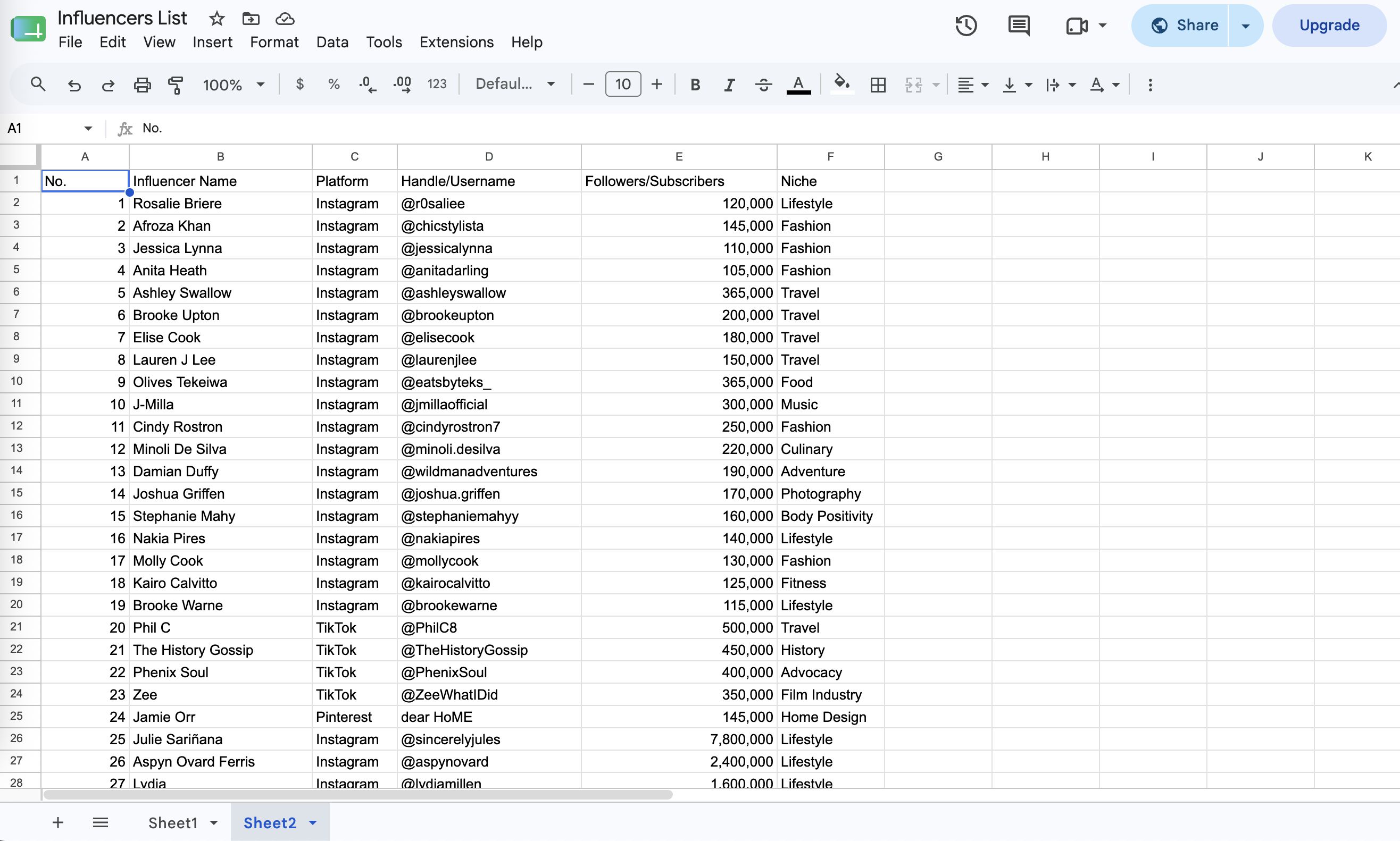This screenshot has width=1400, height=841.
Task: Add a new sheet with plus button
Action: tap(58, 822)
